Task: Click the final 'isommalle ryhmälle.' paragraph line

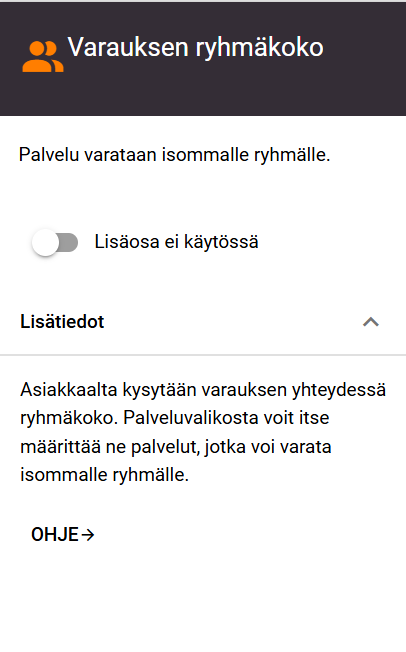Action: click(x=104, y=475)
